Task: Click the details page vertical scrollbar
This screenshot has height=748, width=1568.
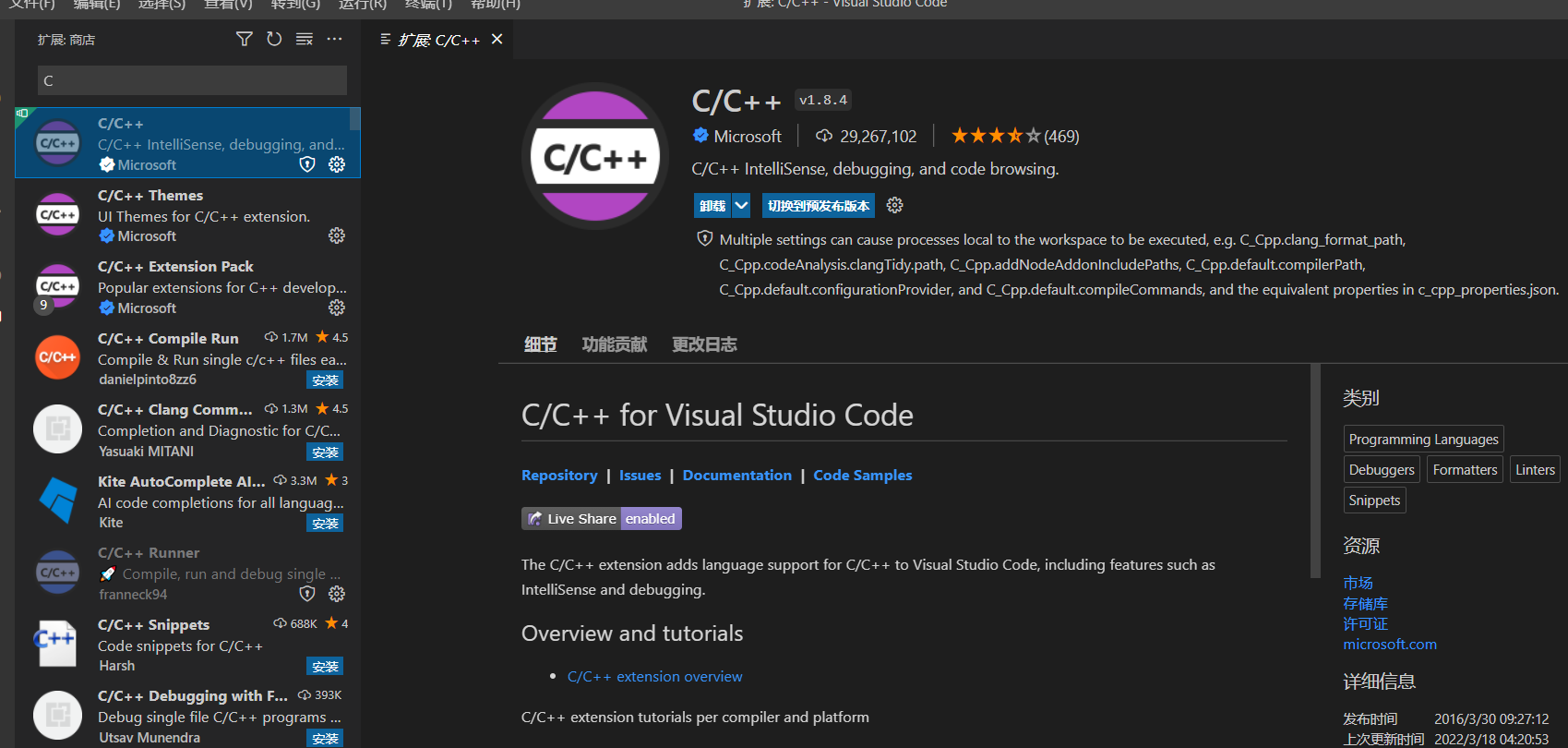Action: (x=1315, y=471)
